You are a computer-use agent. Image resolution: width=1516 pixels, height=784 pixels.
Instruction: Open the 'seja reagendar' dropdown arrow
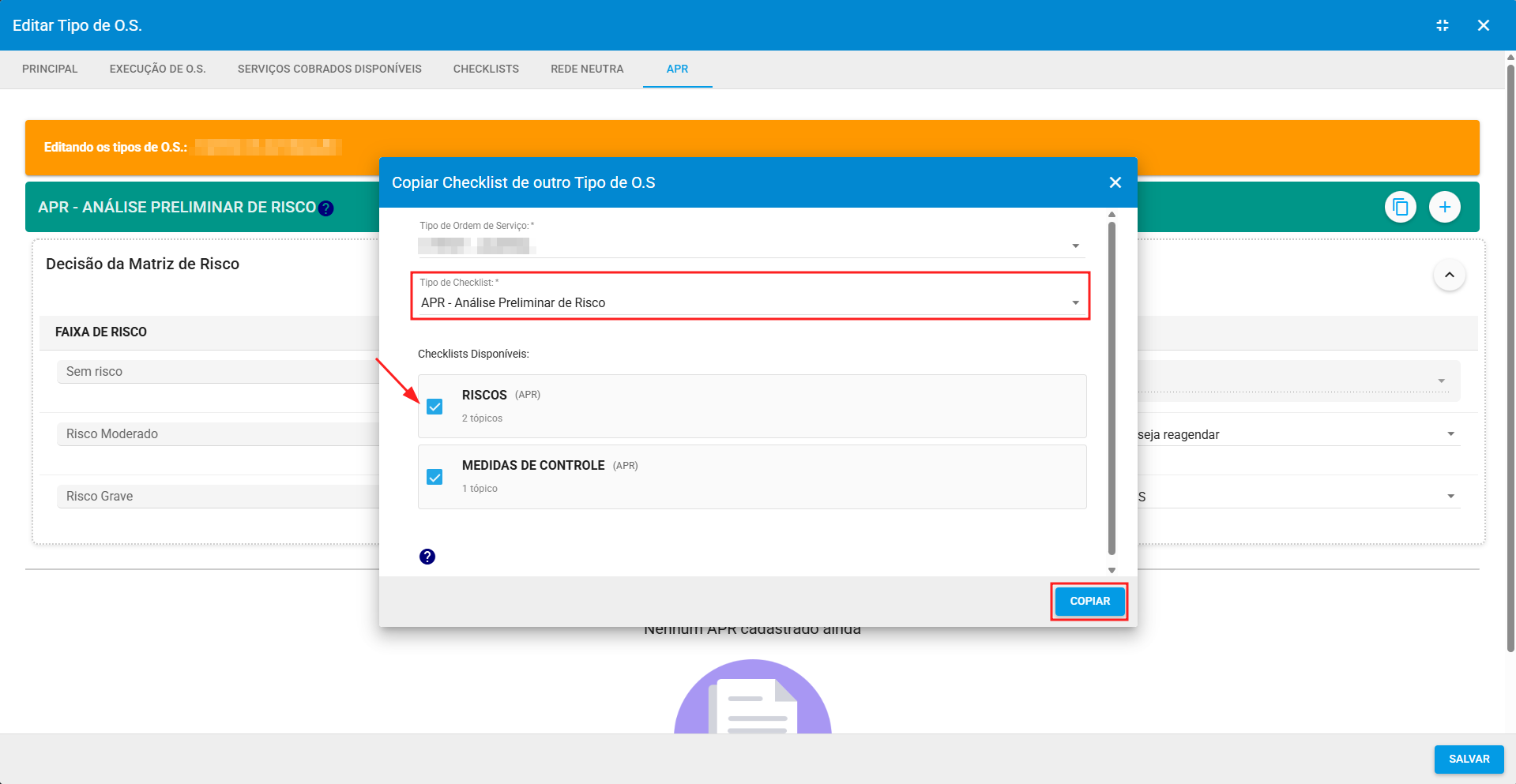[1450, 434]
